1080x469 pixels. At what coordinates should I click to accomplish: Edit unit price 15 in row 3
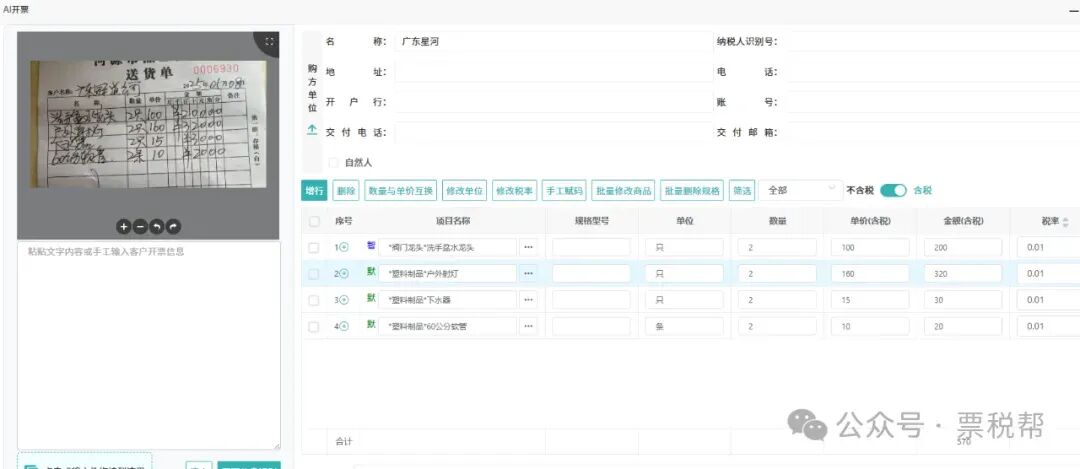click(870, 300)
